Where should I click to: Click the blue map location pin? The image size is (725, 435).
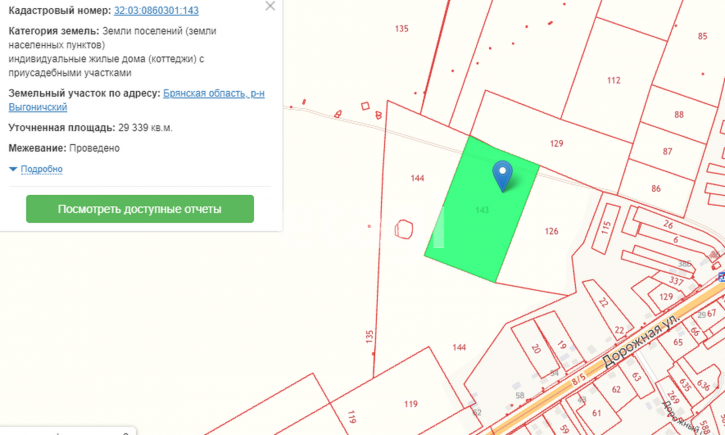(503, 176)
